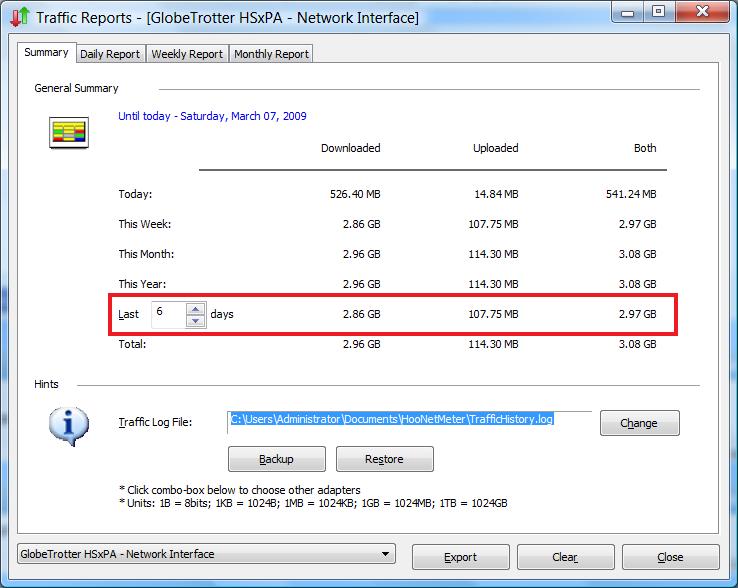Click the Hints information bubble icon
Screen dimensions: 738x588
pyautogui.click(x=68, y=424)
